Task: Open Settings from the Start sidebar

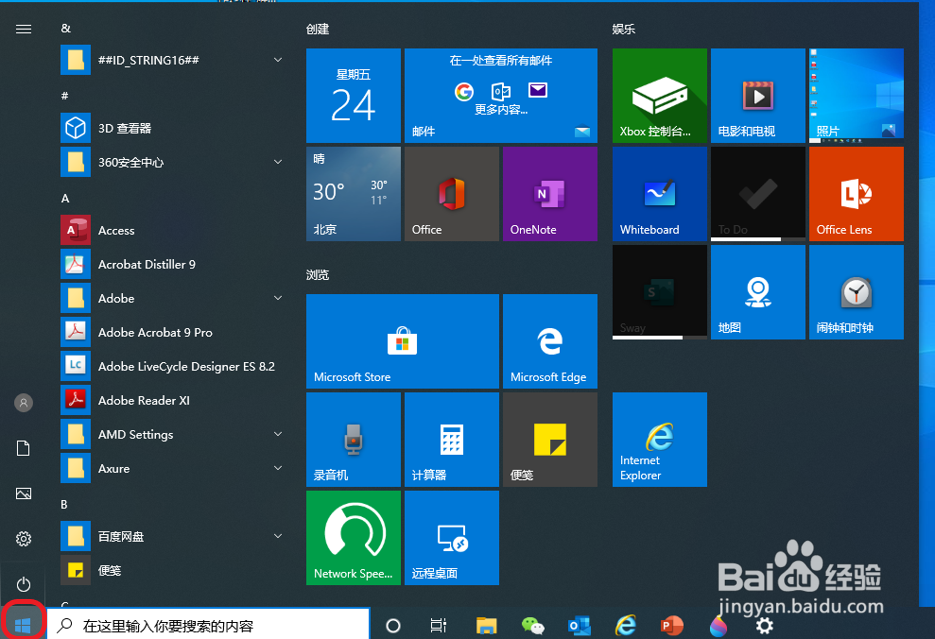Action: (23, 539)
